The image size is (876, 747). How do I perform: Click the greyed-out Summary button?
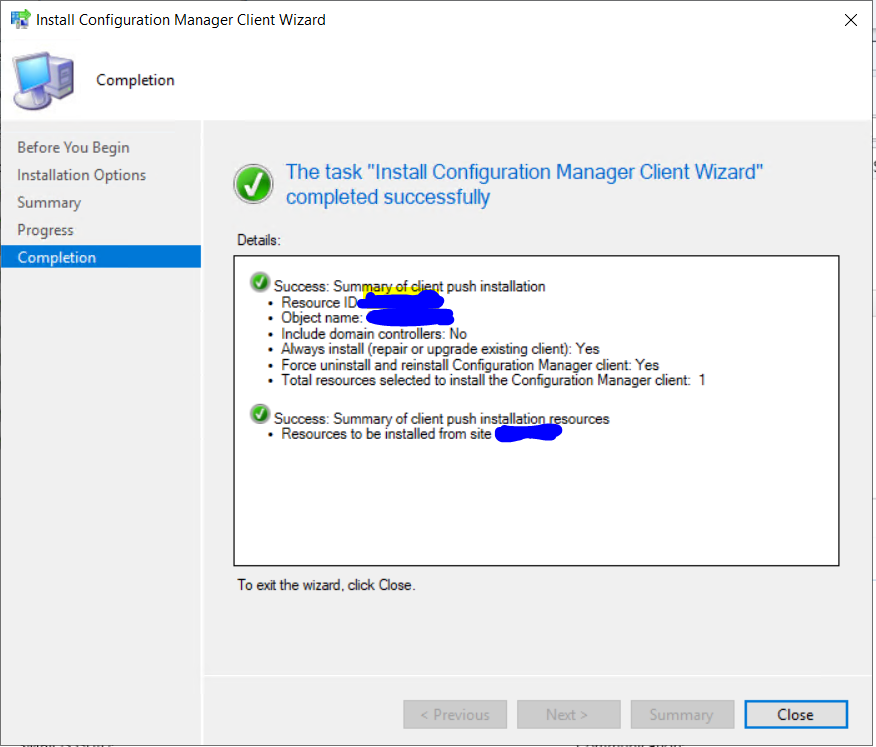[x=682, y=714]
